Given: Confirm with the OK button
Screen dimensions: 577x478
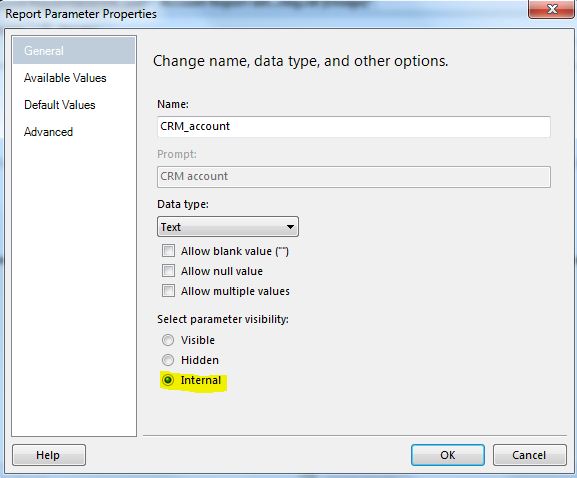Looking at the screenshot, I should [447, 455].
